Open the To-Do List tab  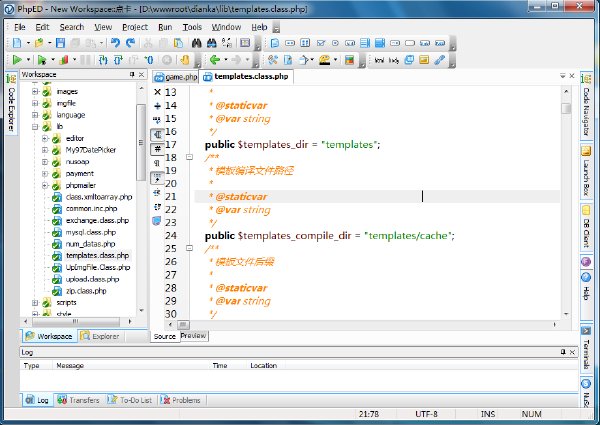(130, 400)
